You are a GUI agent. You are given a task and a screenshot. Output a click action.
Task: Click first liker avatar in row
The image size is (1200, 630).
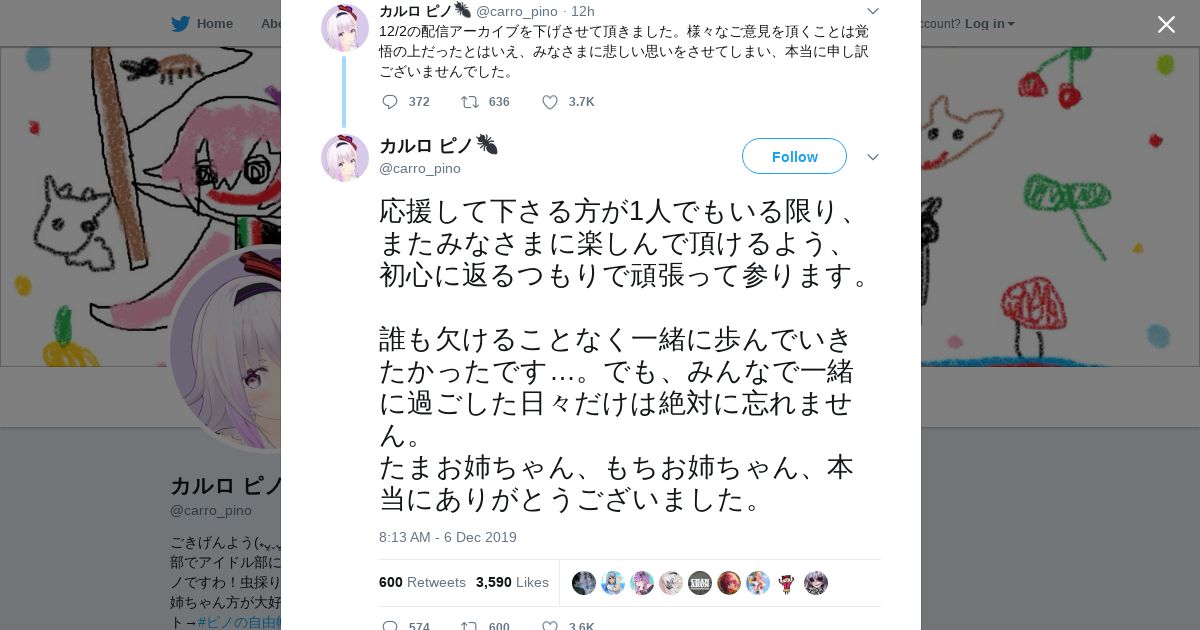pos(584,583)
